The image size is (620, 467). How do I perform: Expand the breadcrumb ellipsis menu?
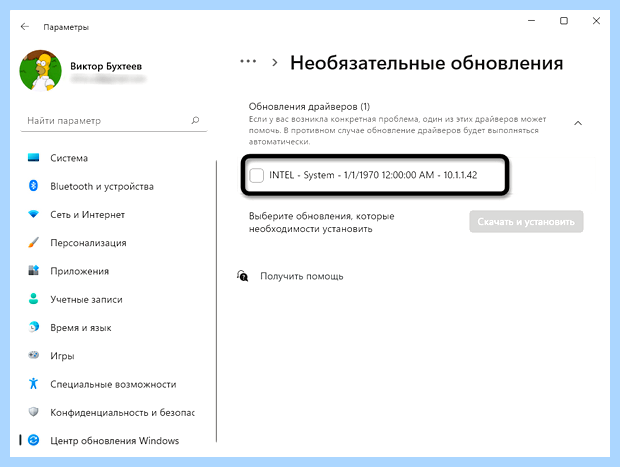tap(248, 62)
